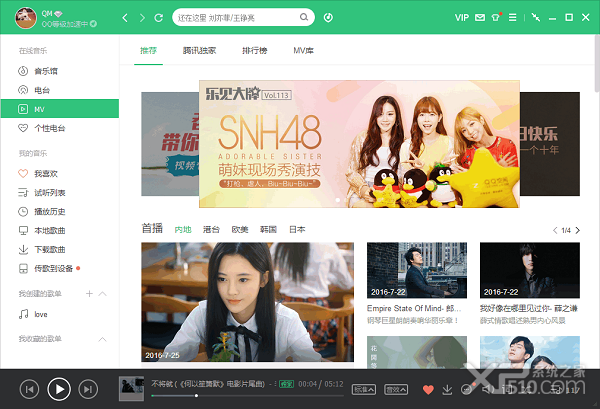600x409 pixels.
Task: Open the 我好像在哪里见过你 title link
Action: coord(529,308)
